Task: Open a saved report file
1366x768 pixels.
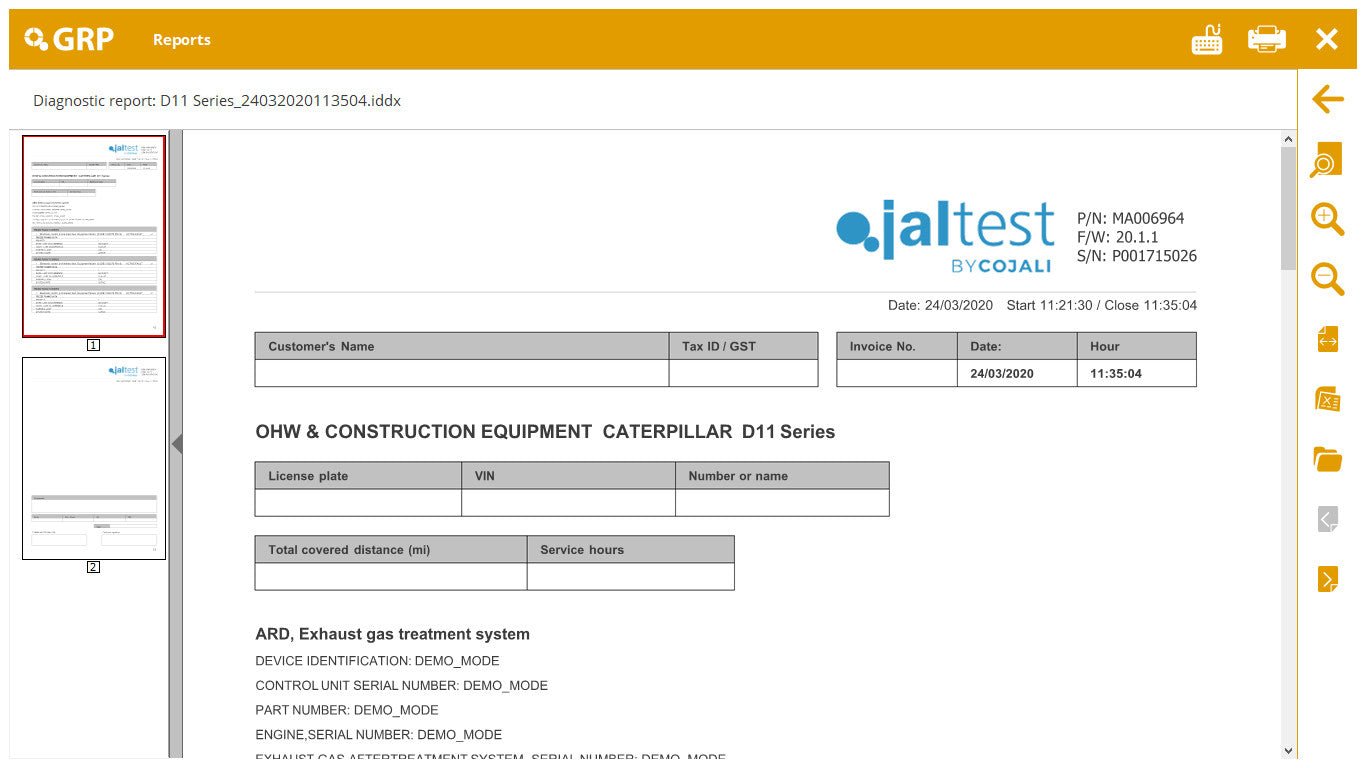Action: (1327, 459)
